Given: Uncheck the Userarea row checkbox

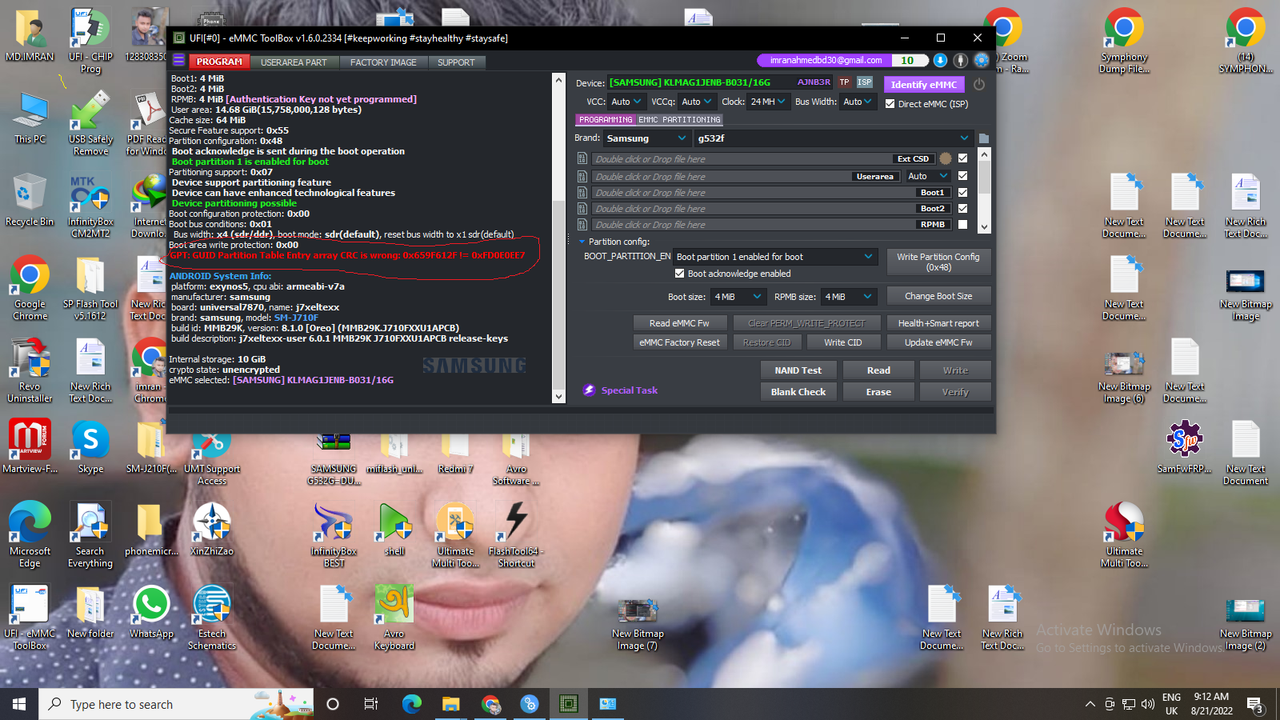Looking at the screenshot, I should click(x=963, y=176).
